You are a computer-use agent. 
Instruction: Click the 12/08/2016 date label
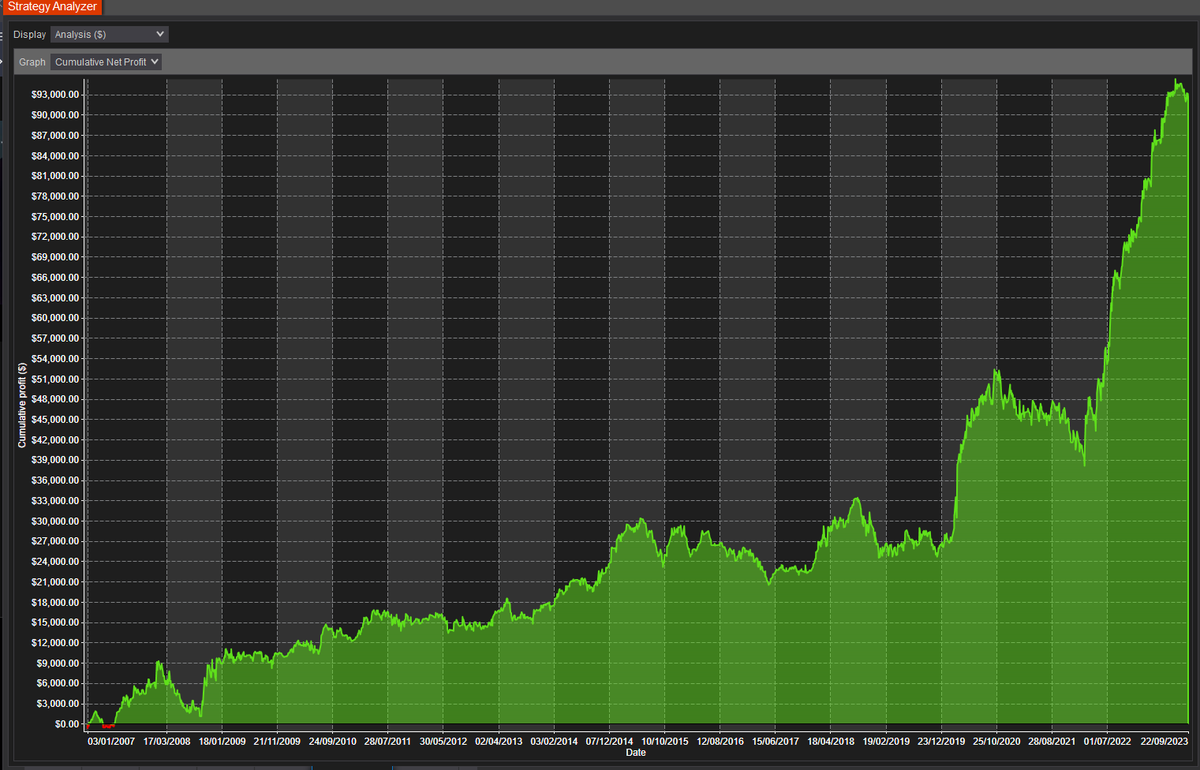(x=720, y=741)
